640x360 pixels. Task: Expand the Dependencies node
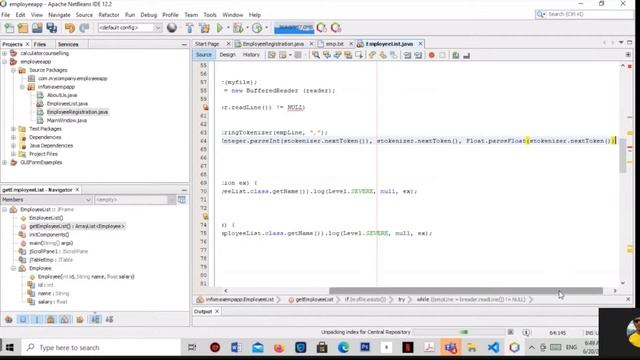pyautogui.click(x=13, y=137)
